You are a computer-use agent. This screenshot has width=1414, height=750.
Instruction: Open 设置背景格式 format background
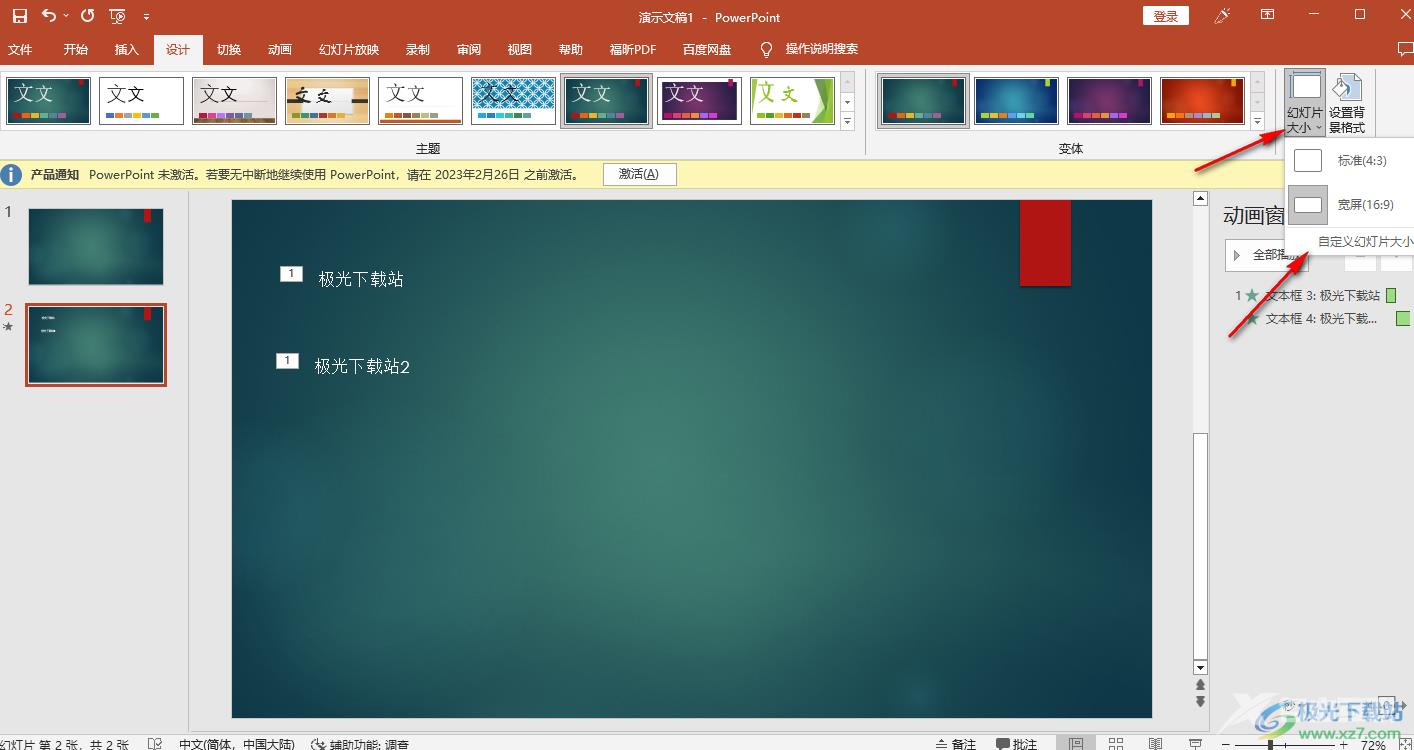(1347, 103)
